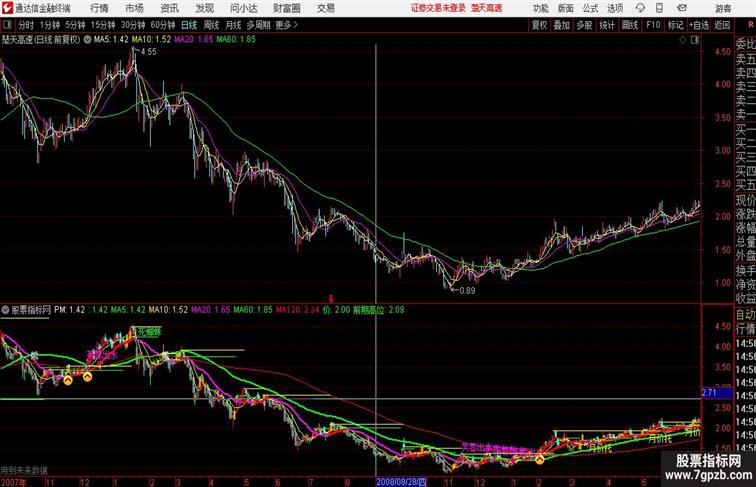
Task: Open the F10 company info button
Action: click(x=653, y=25)
